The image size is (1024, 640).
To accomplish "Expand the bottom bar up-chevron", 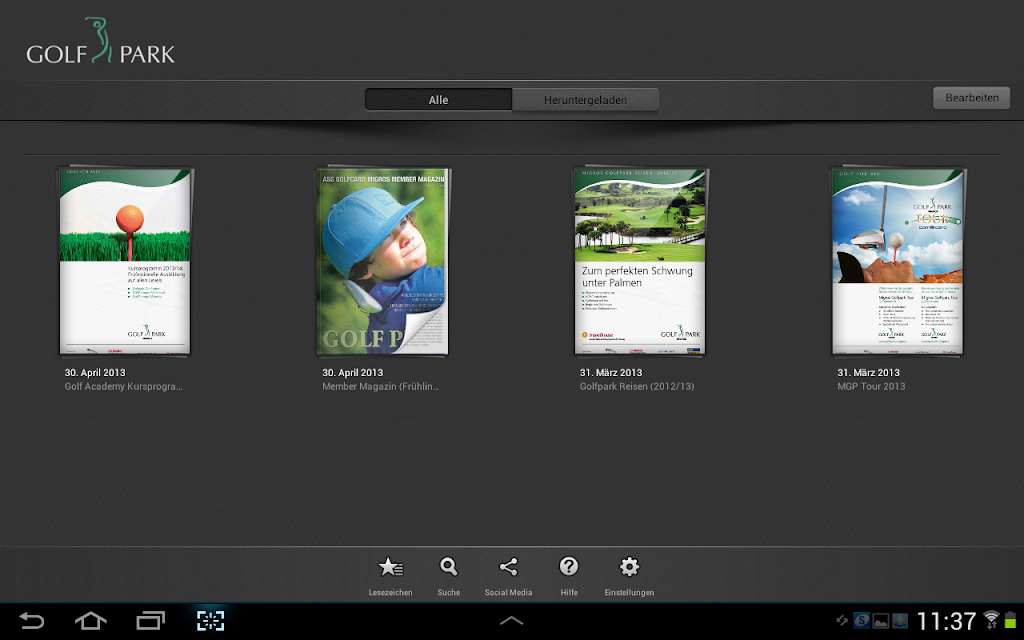I will pyautogui.click(x=511, y=620).
